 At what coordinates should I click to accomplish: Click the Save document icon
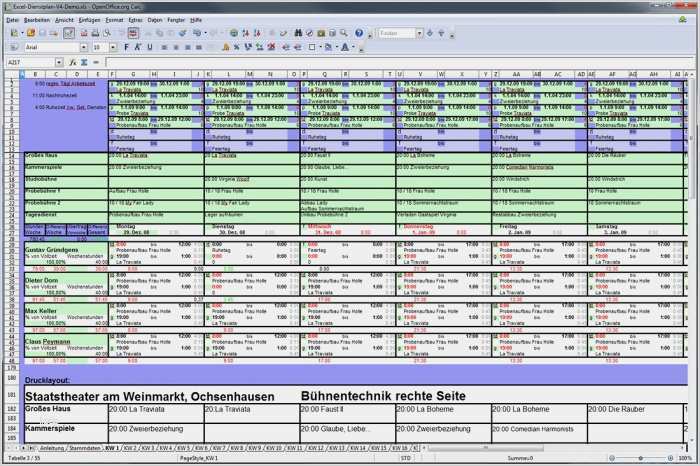coord(42,33)
